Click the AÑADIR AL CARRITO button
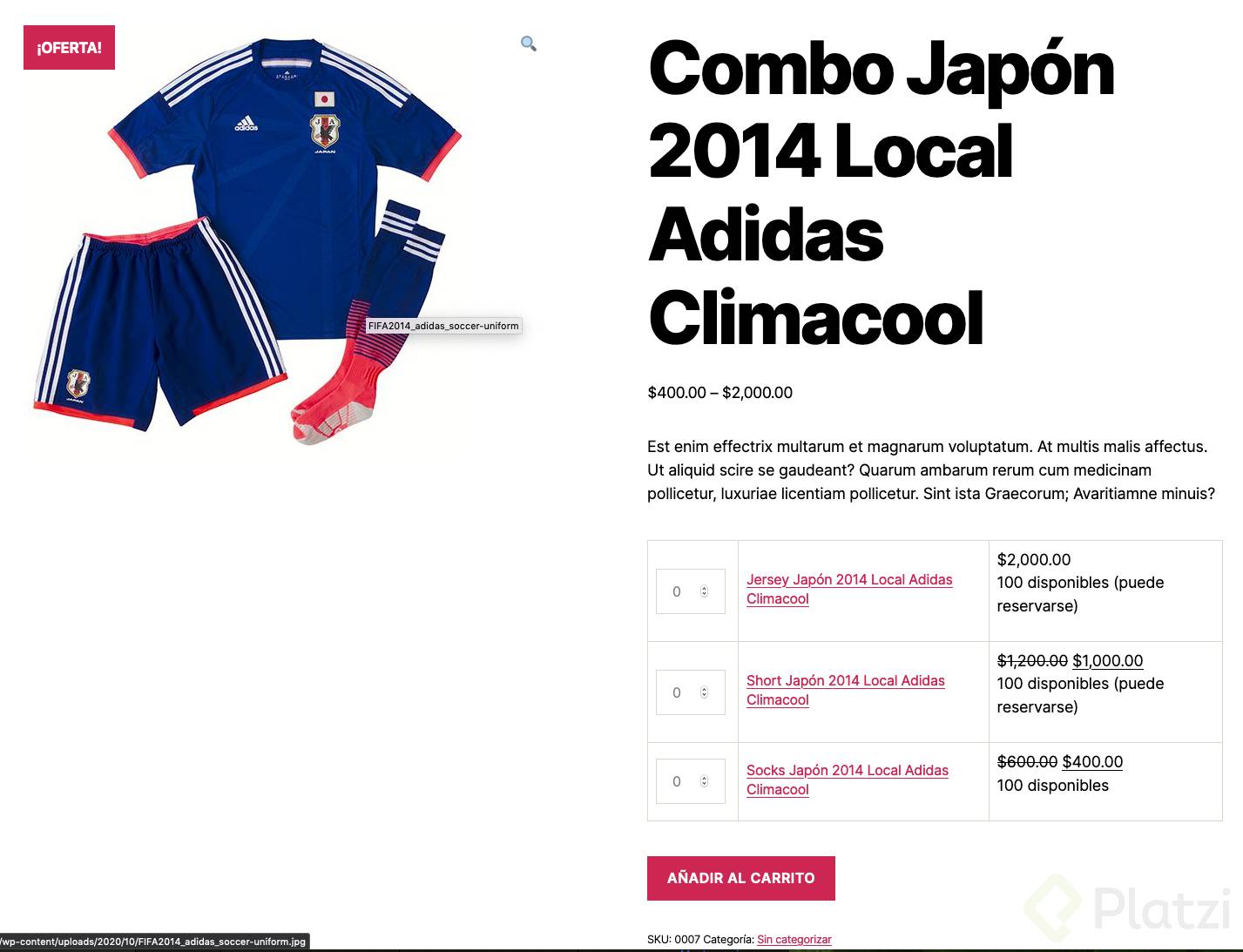The image size is (1243, 952). (741, 878)
